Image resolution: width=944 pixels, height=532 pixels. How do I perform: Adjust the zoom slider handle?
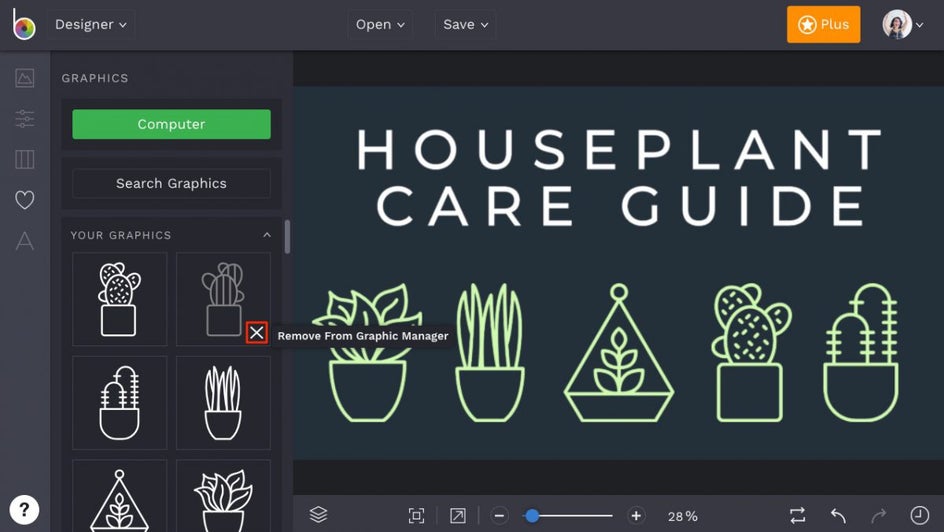(532, 516)
